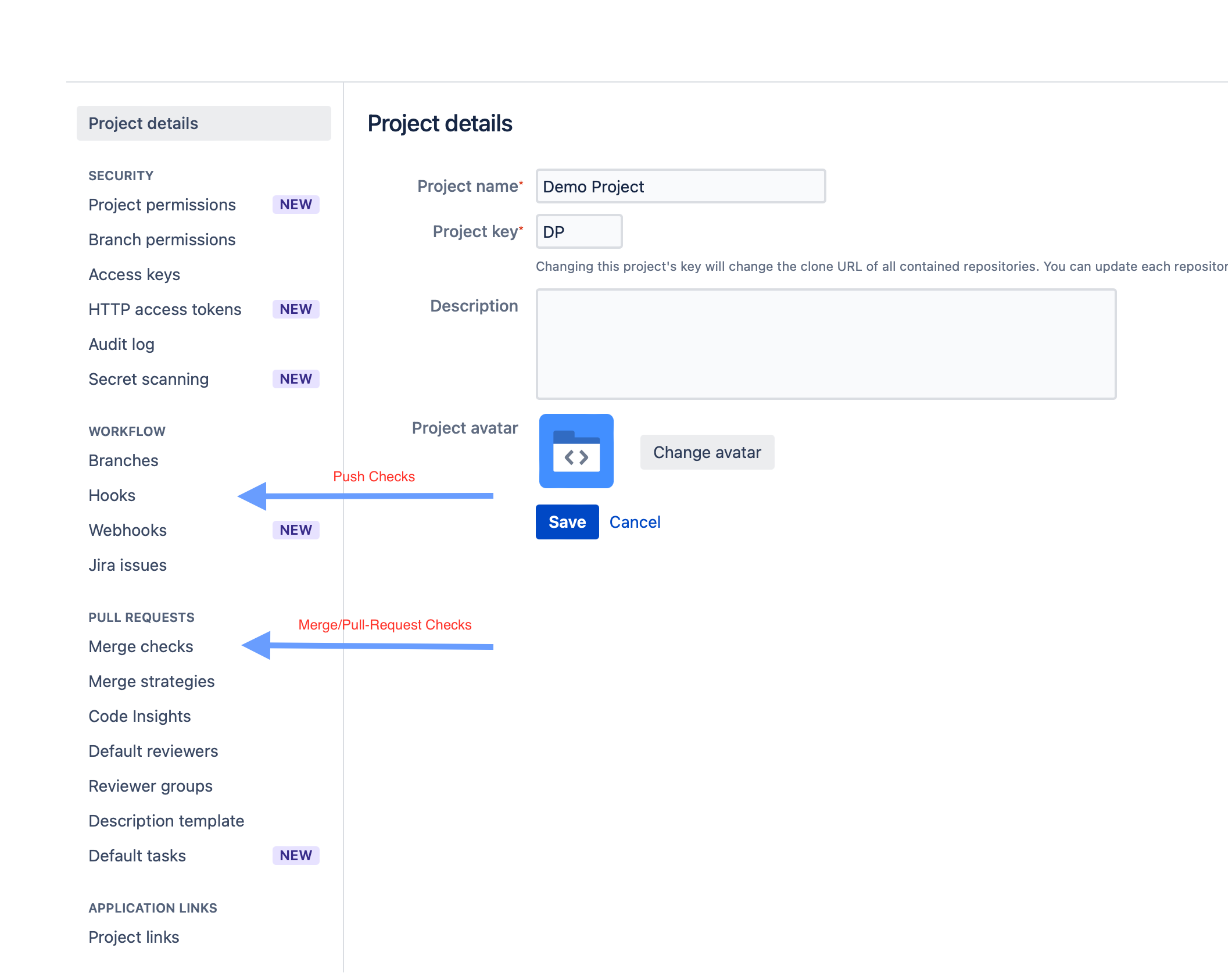Open the Webhooks page
1232x973 pixels.
tap(128, 530)
